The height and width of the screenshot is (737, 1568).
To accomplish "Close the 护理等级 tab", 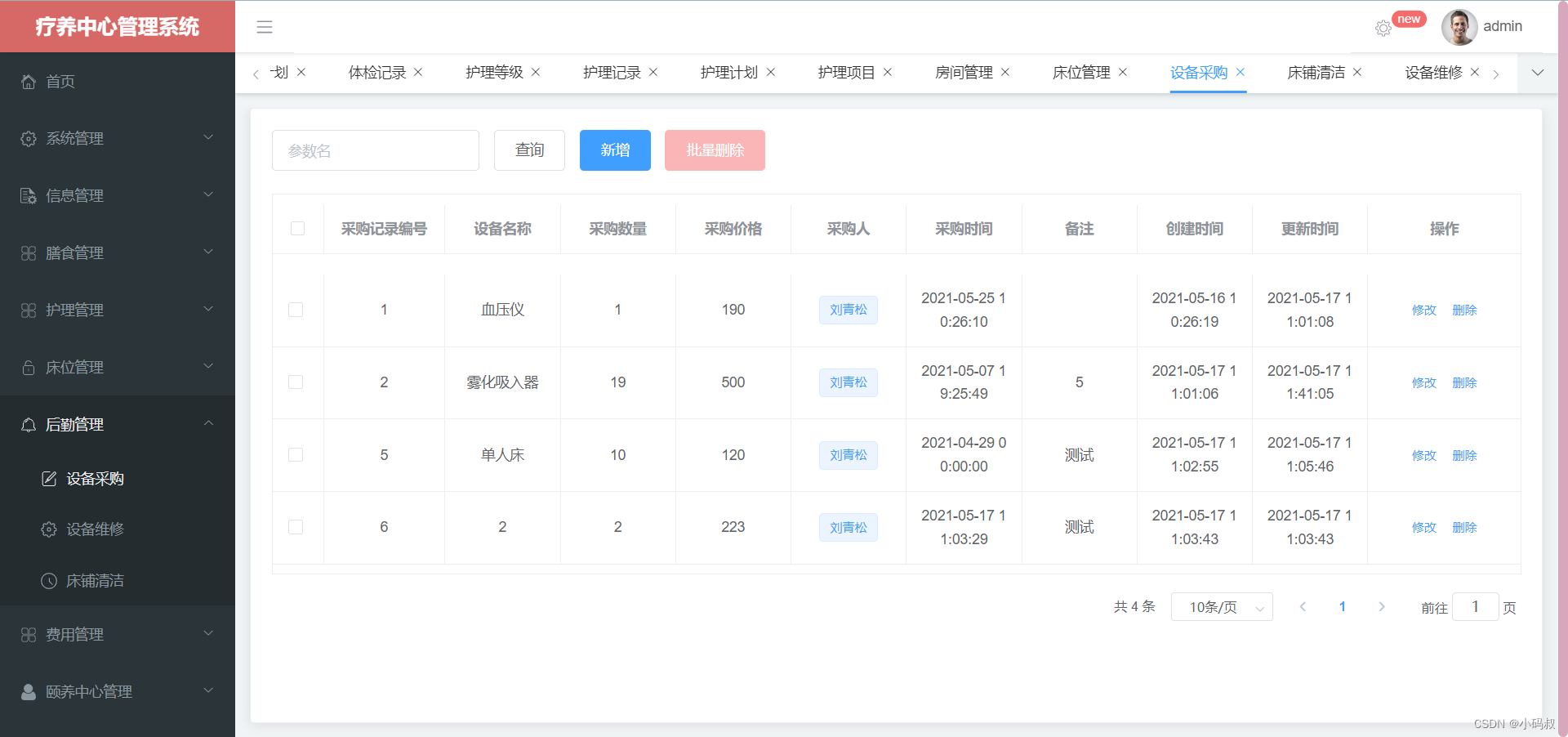I will click(536, 72).
